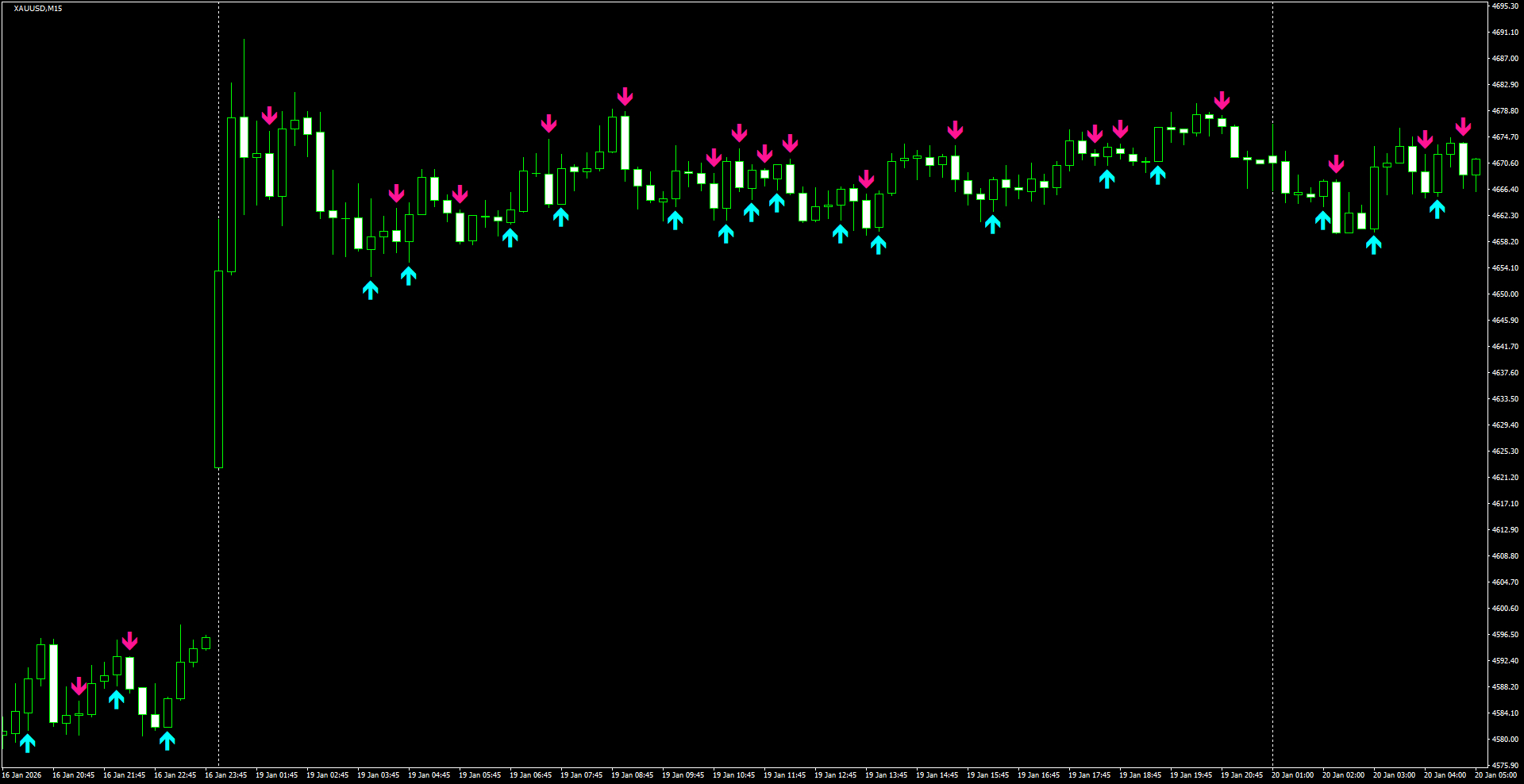
Task: Click the 19 Jan 15:45 time label
Action: [x=987, y=775]
